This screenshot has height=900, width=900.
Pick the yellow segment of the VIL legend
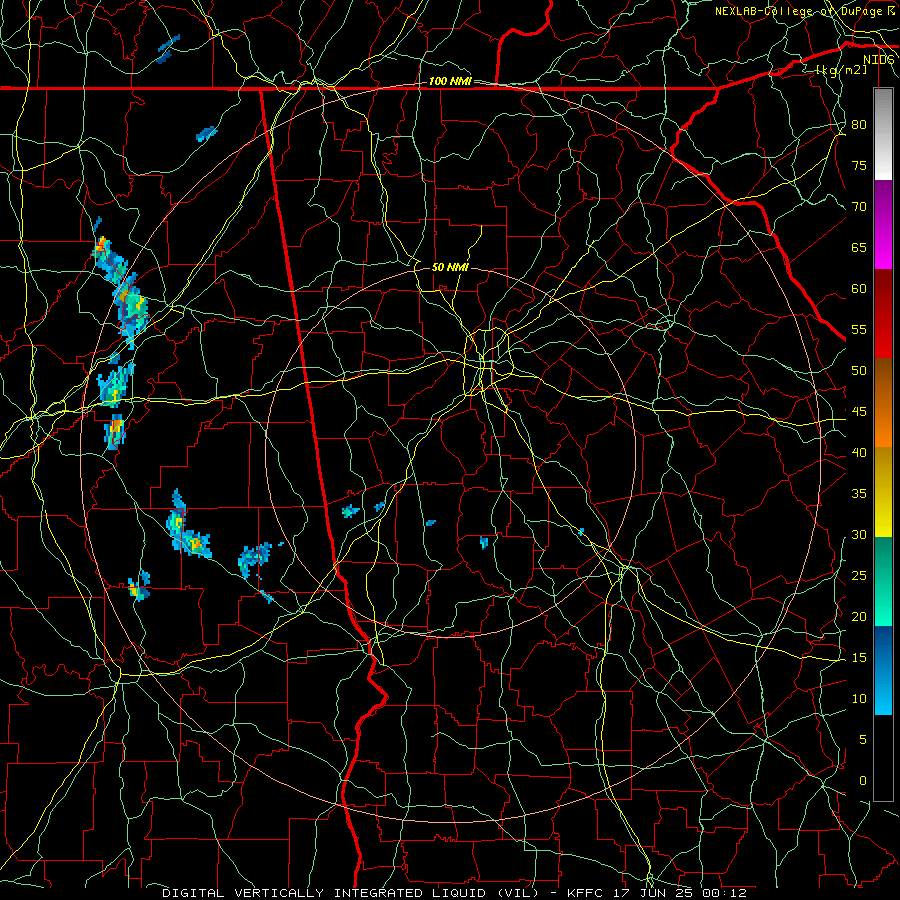(883, 492)
